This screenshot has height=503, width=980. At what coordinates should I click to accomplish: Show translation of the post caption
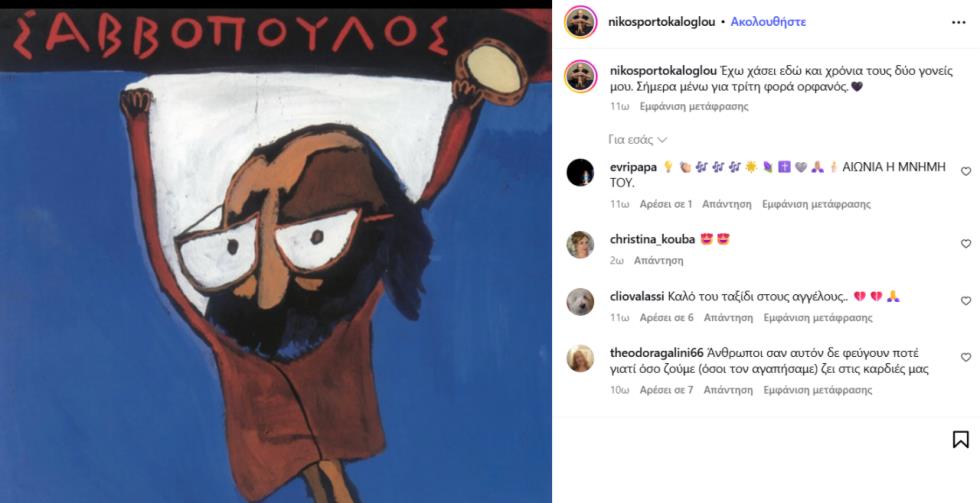click(x=694, y=106)
